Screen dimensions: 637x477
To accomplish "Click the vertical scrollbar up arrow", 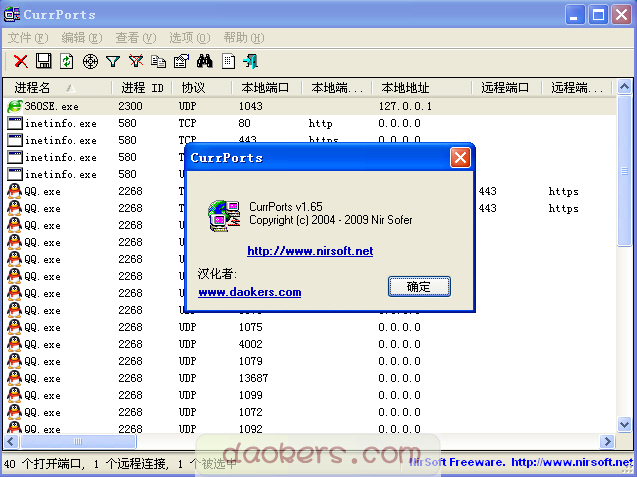I will pyautogui.click(x=624, y=86).
